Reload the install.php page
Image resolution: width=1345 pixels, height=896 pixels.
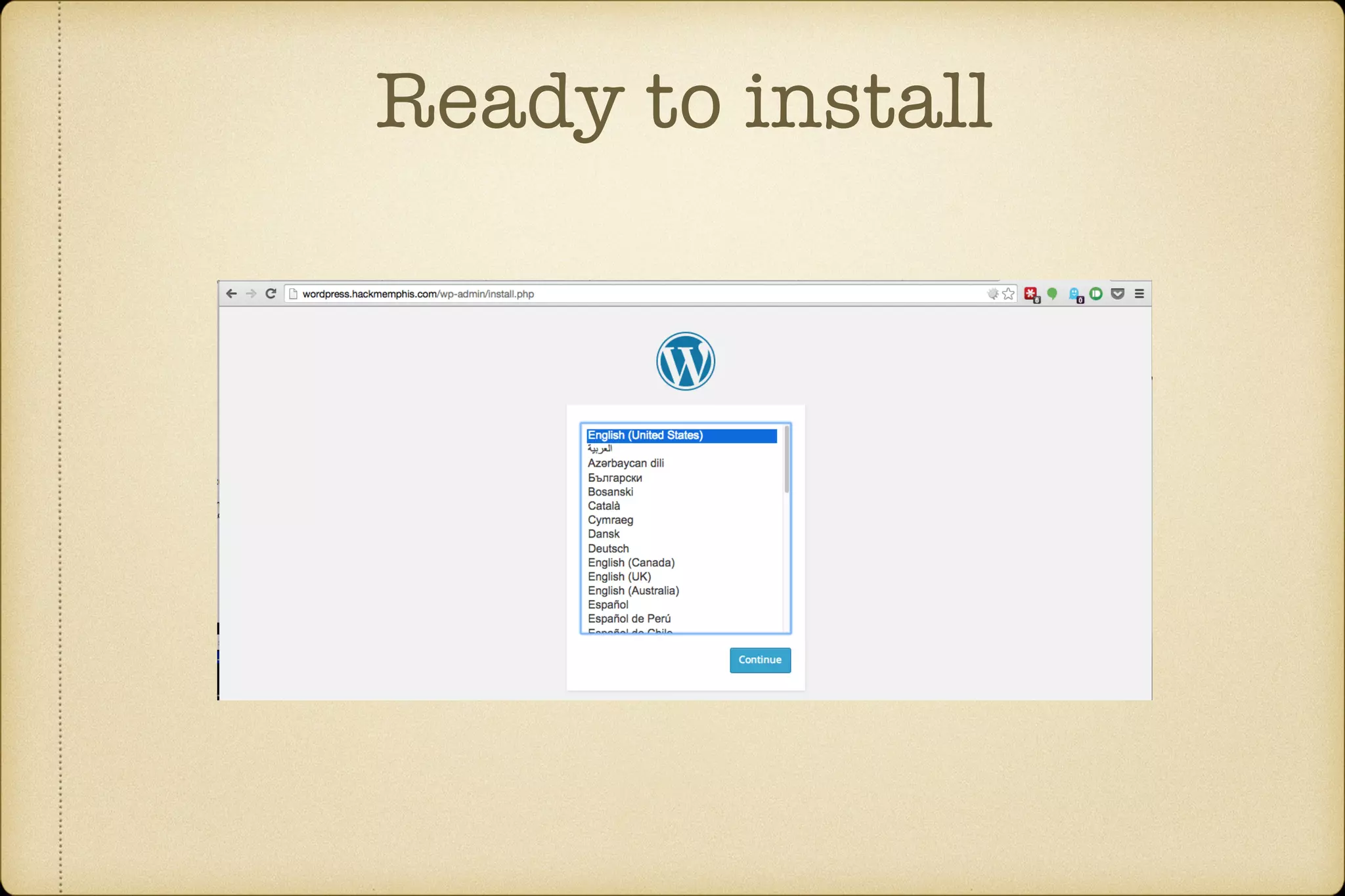271,293
